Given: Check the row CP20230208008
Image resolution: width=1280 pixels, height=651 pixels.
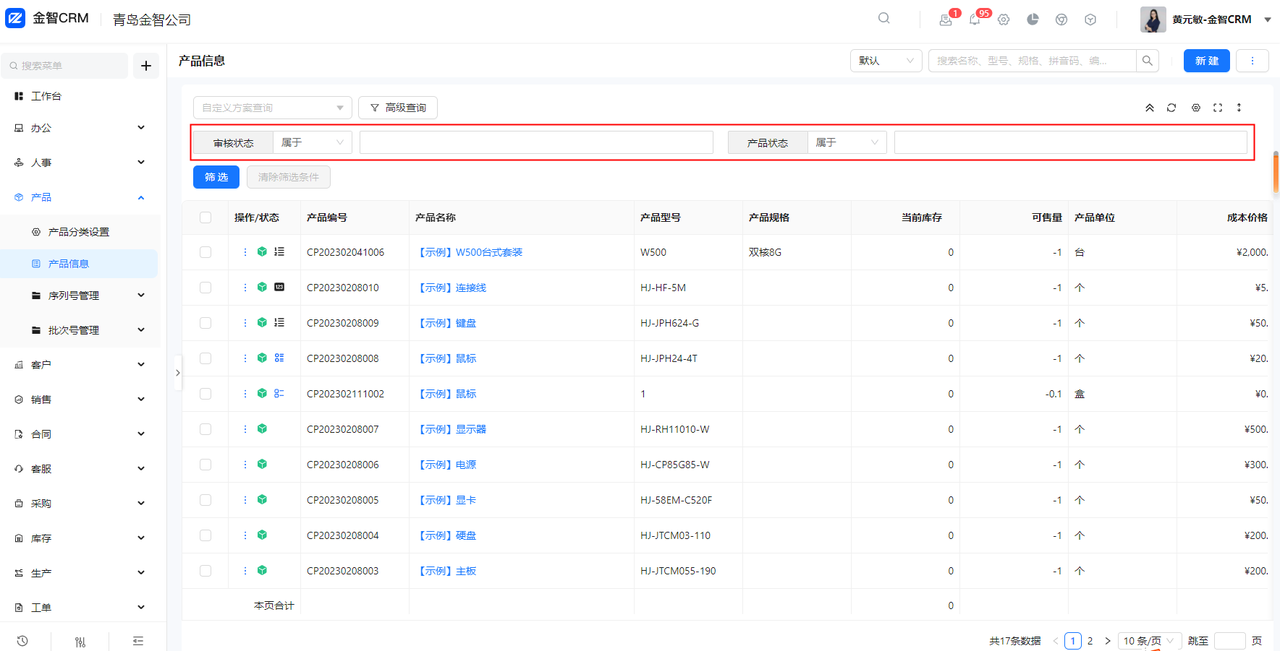Looking at the screenshot, I should [205, 358].
